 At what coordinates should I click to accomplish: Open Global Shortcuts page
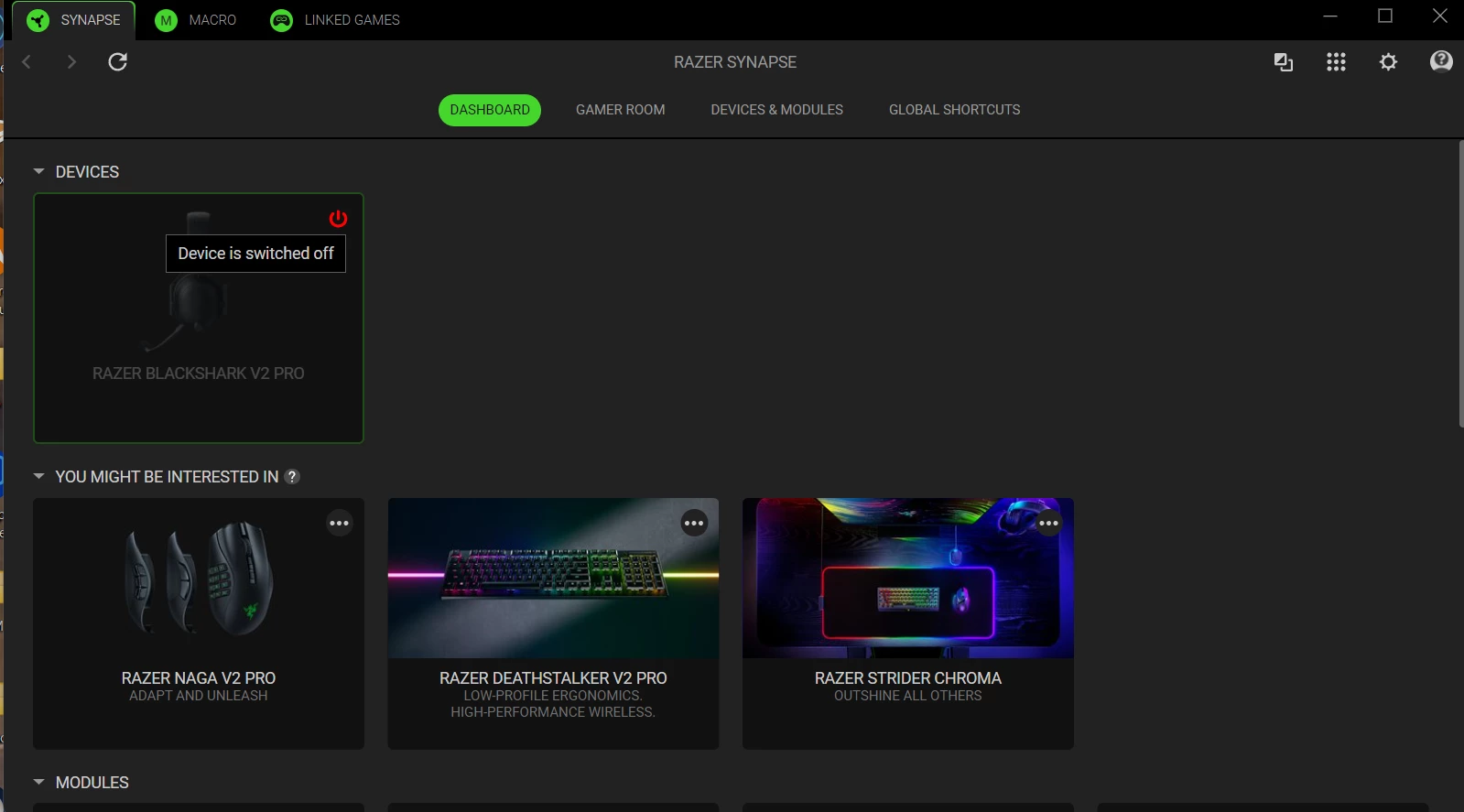(x=954, y=110)
